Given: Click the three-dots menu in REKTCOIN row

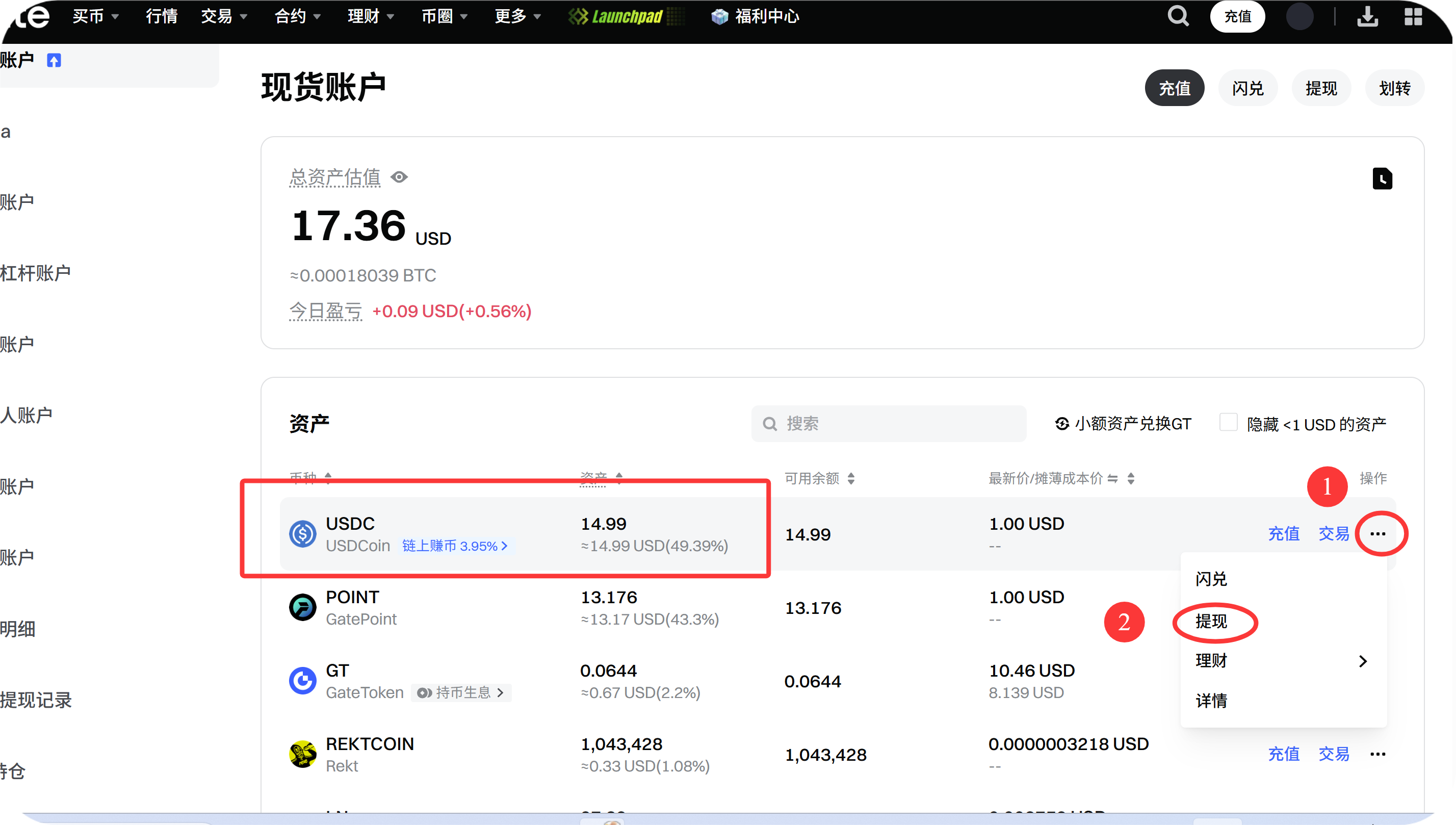Looking at the screenshot, I should point(1378,754).
